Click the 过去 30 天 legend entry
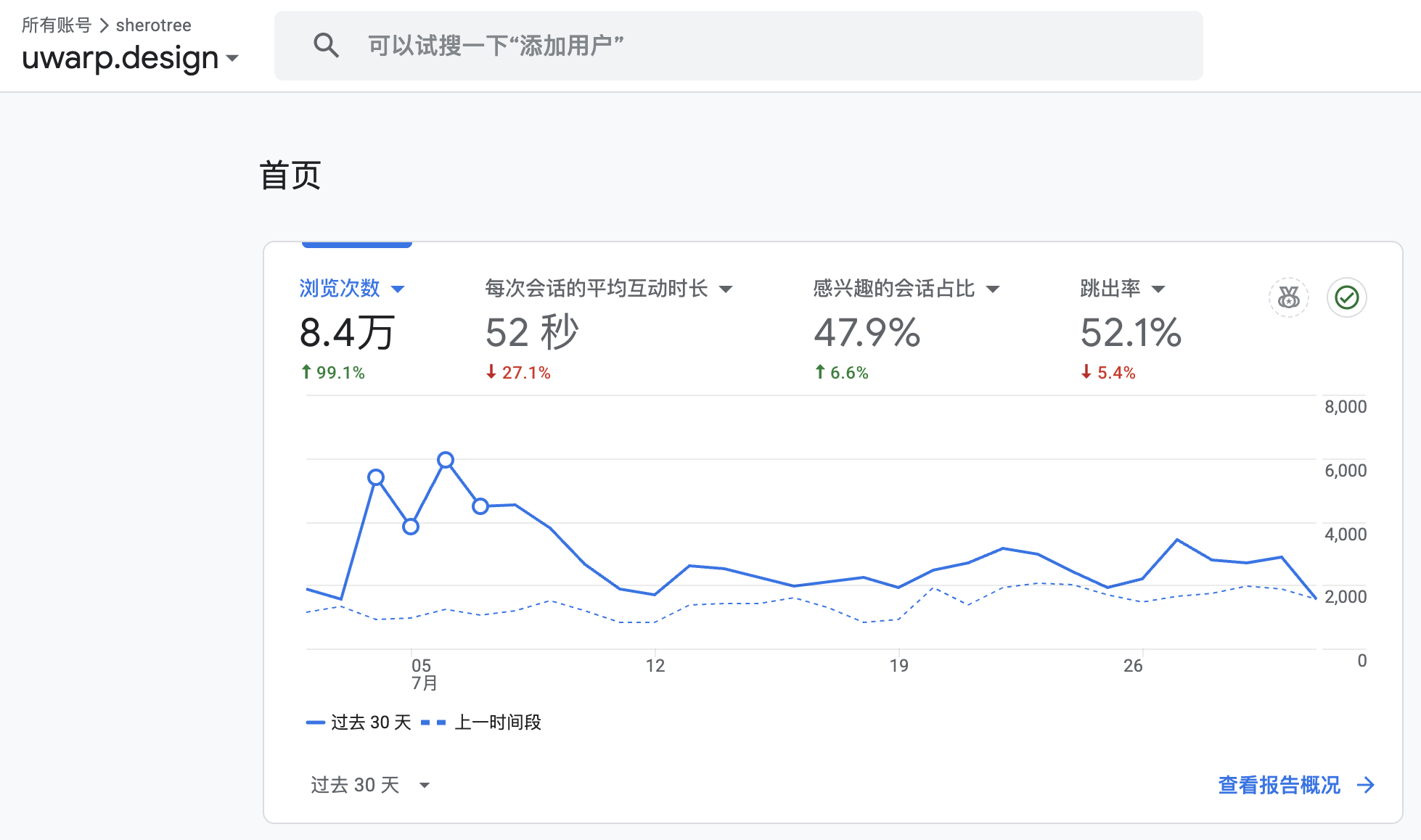The width and height of the screenshot is (1421, 840). tap(359, 722)
